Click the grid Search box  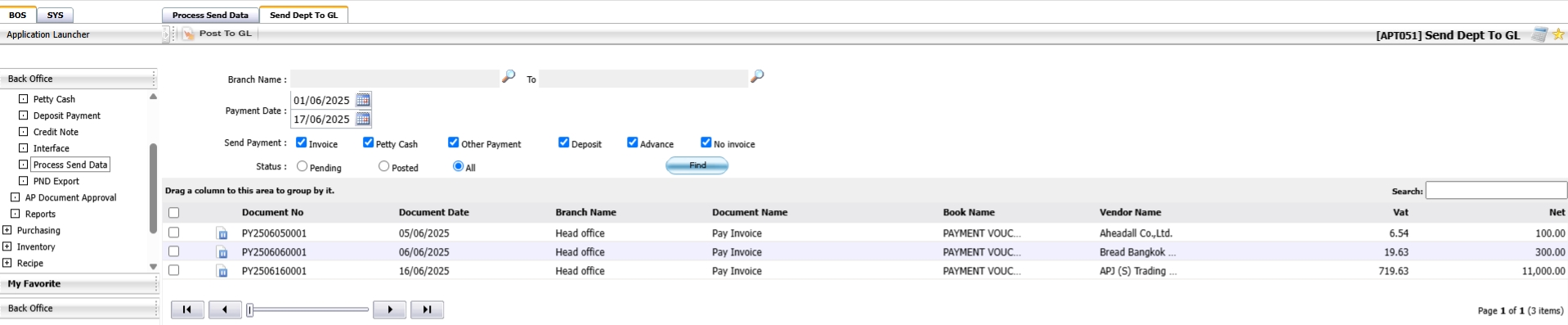point(1496,190)
